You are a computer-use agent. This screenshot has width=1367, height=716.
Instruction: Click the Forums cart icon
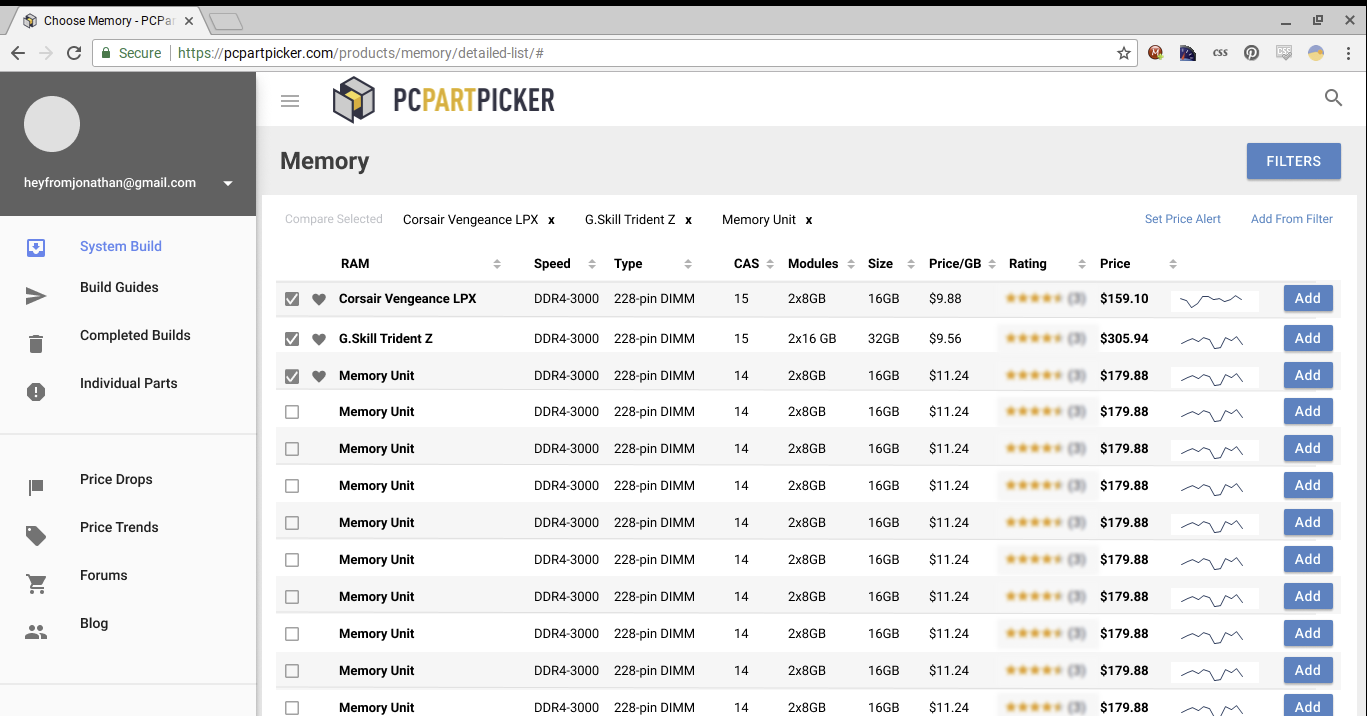(x=37, y=584)
